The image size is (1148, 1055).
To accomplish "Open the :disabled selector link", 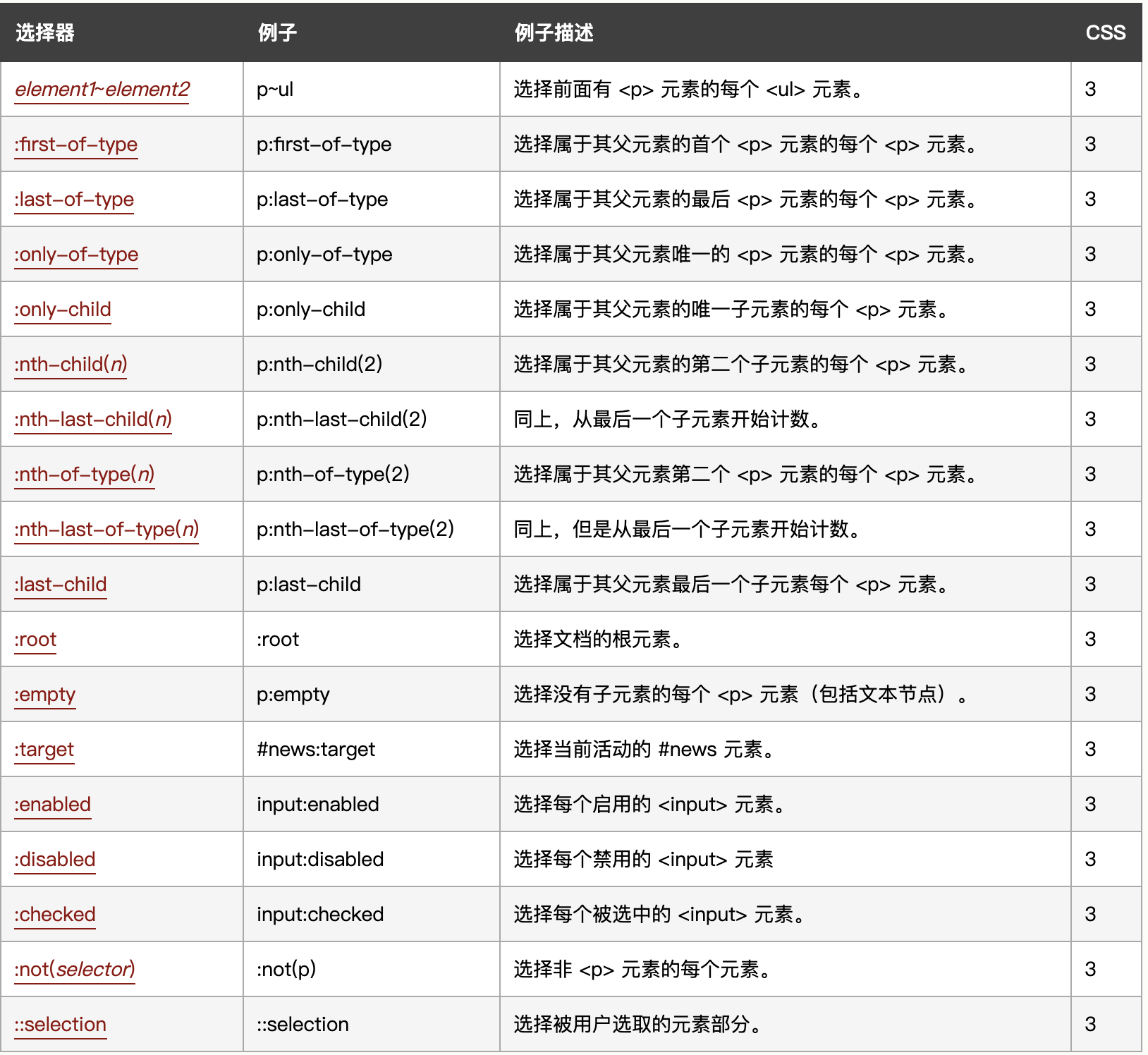I will [55, 860].
